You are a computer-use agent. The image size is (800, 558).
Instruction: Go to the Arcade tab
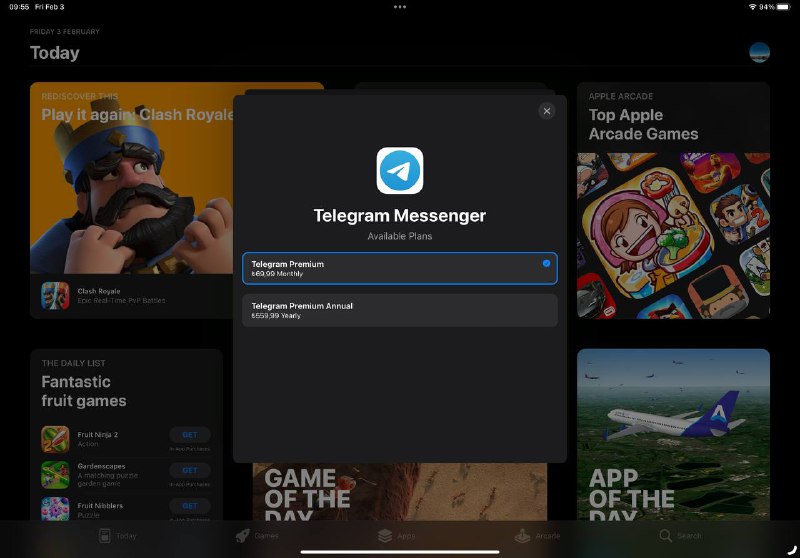pyautogui.click(x=537, y=536)
